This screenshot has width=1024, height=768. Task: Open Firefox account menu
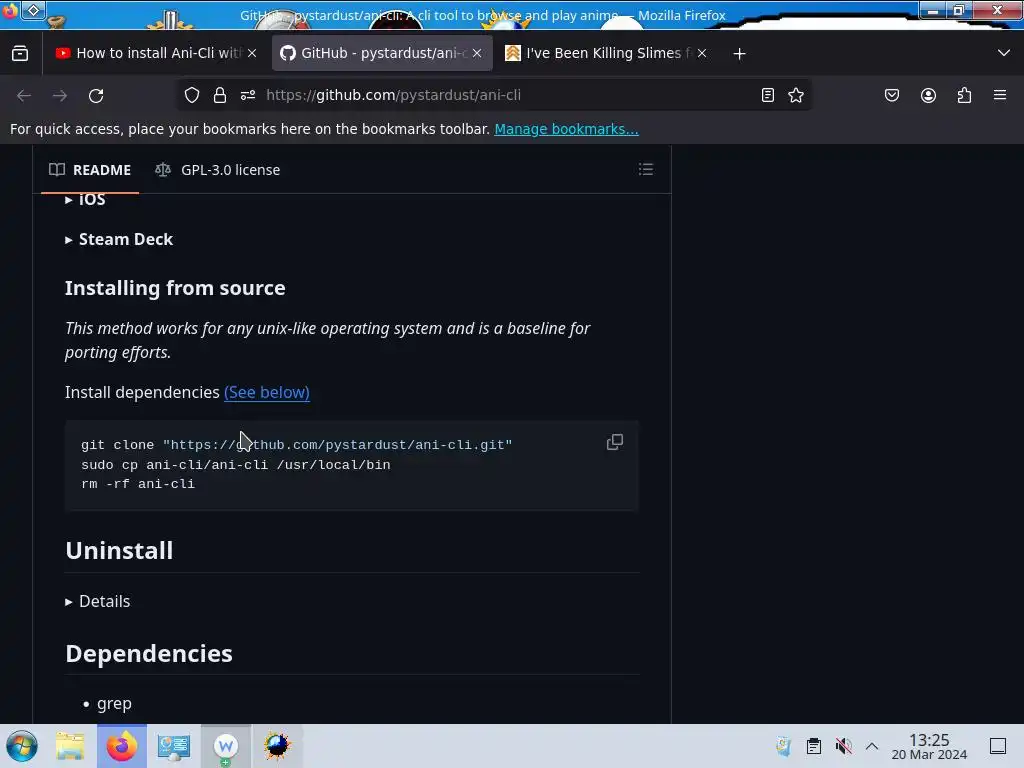click(x=928, y=95)
